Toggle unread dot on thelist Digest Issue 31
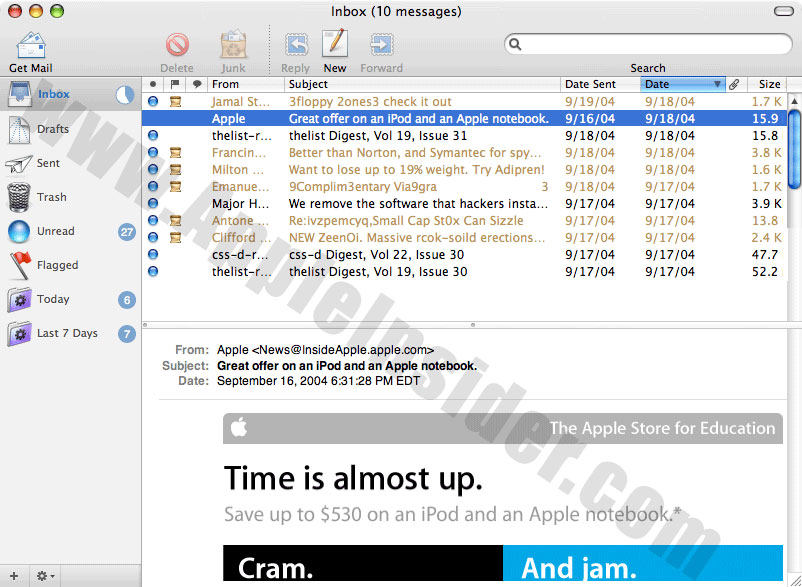This screenshot has width=802, height=587. point(152,136)
